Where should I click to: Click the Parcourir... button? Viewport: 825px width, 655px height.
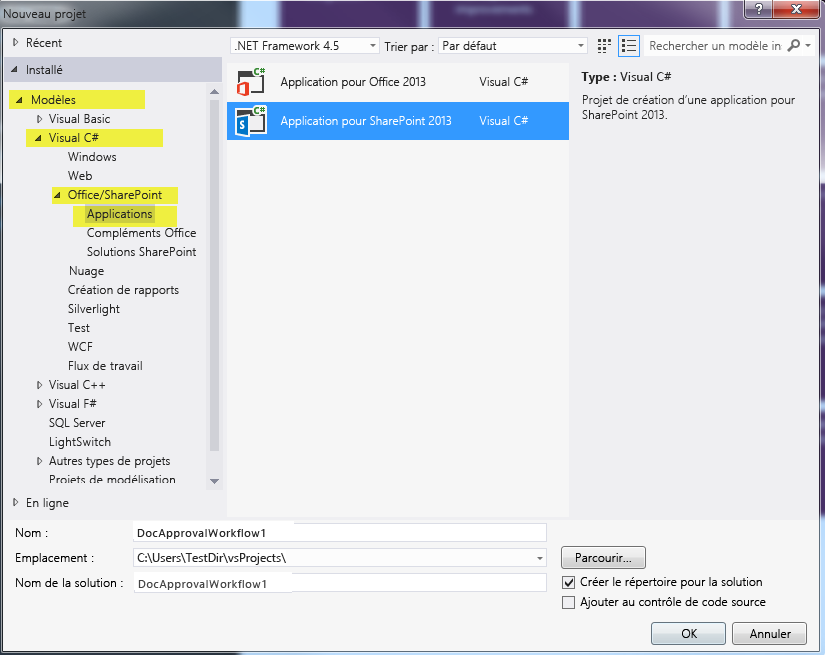(603, 557)
